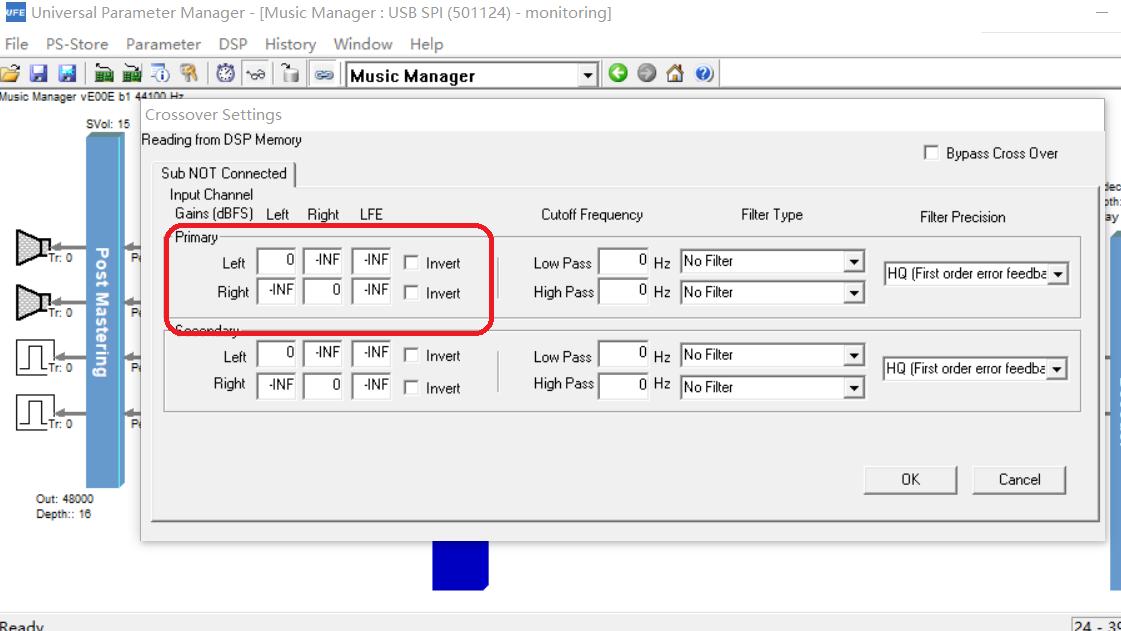
Task: Invert the Secondary Right channel
Action: coord(413,388)
